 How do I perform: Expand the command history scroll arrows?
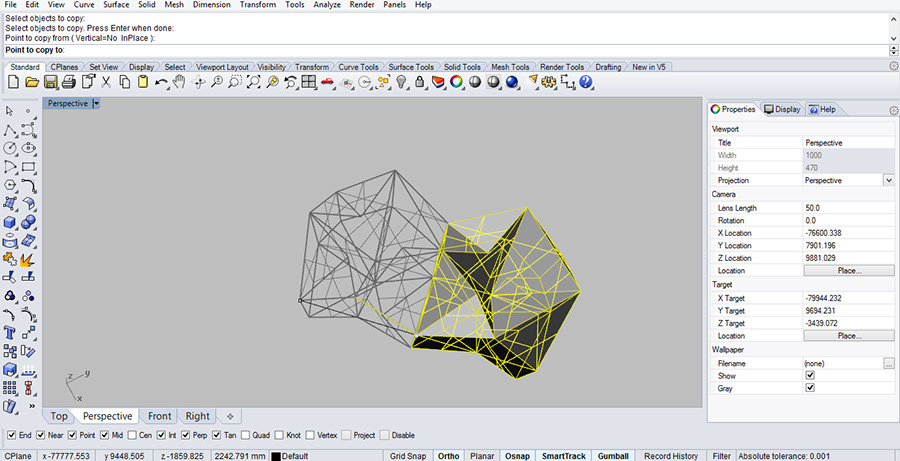[x=893, y=49]
